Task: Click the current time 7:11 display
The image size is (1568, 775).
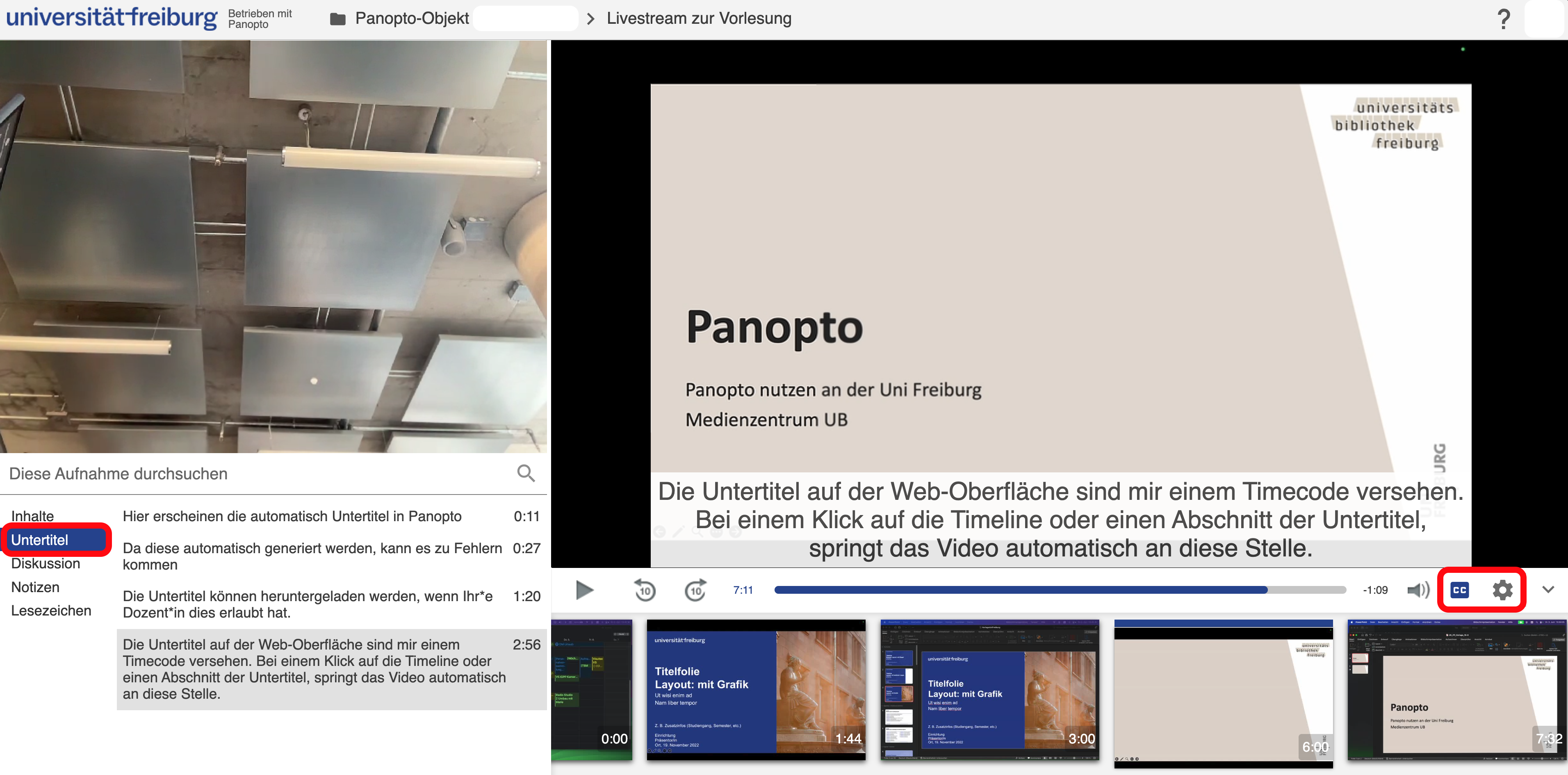Action: pyautogui.click(x=743, y=589)
